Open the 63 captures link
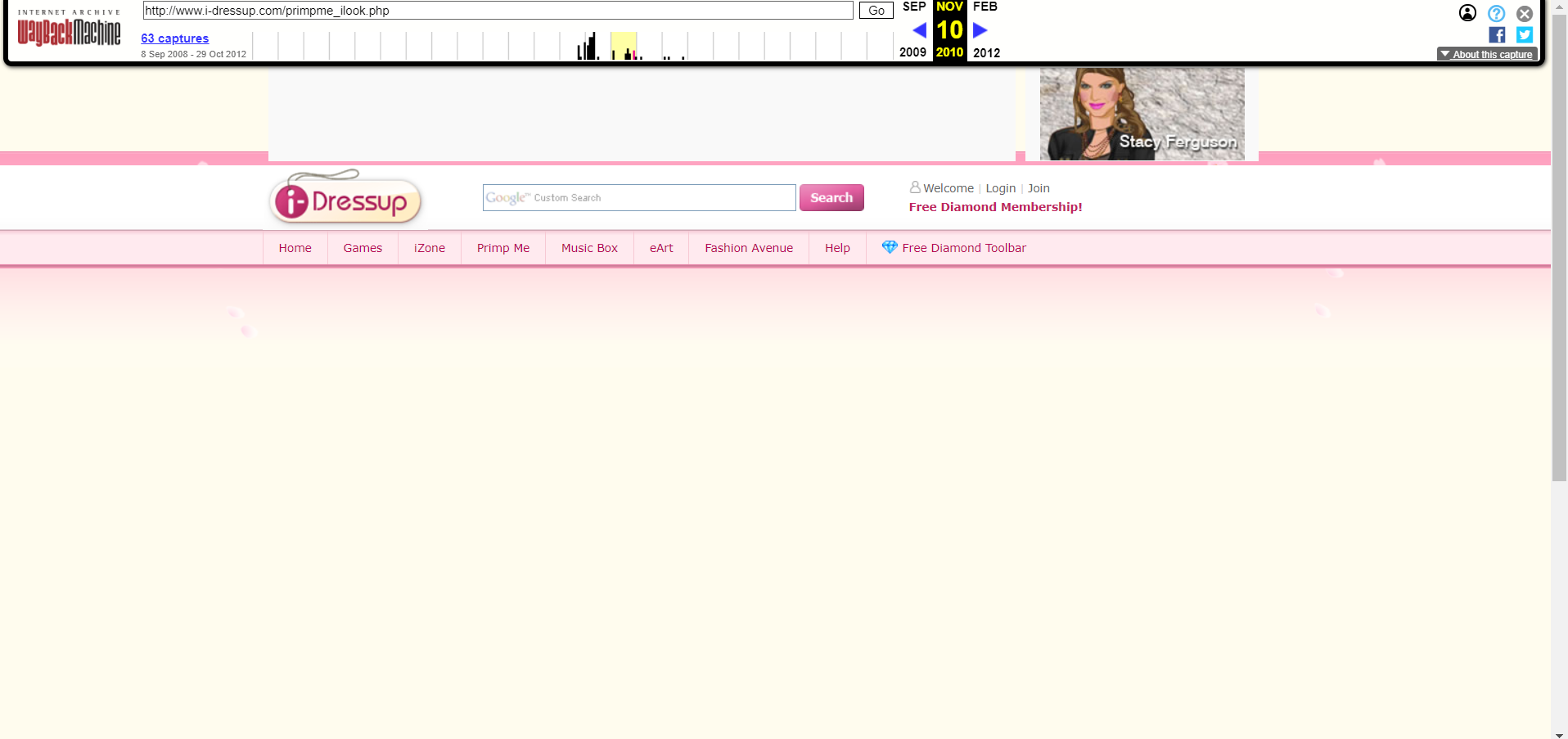1568x739 pixels. [x=175, y=38]
